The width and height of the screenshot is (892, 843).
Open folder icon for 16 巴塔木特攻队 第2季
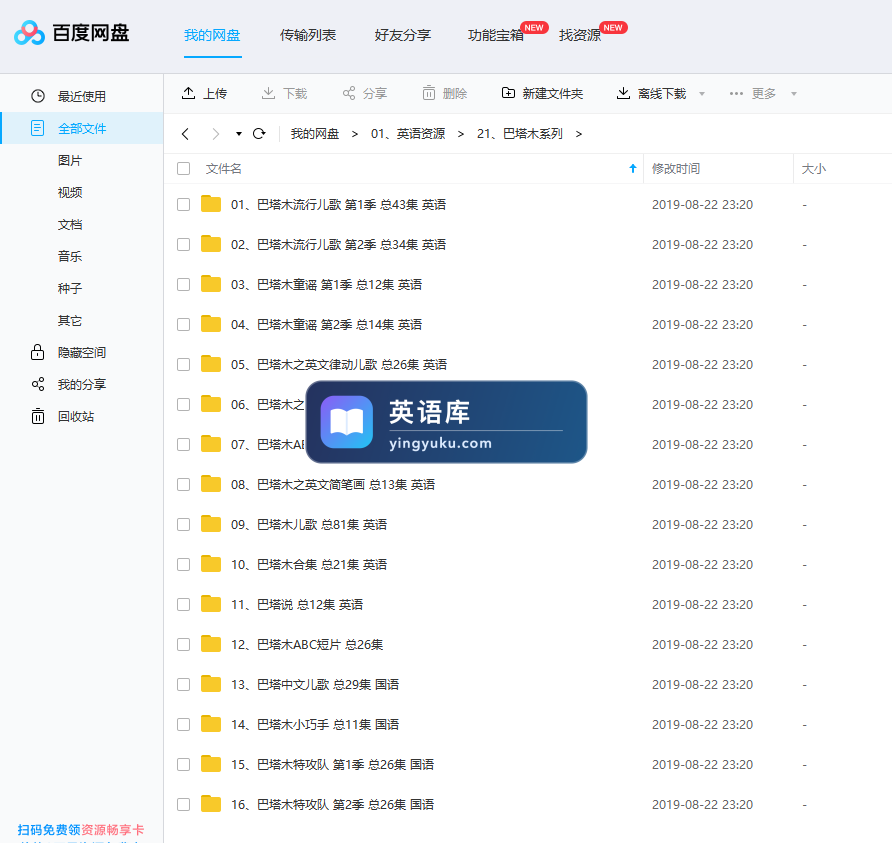click(x=211, y=804)
